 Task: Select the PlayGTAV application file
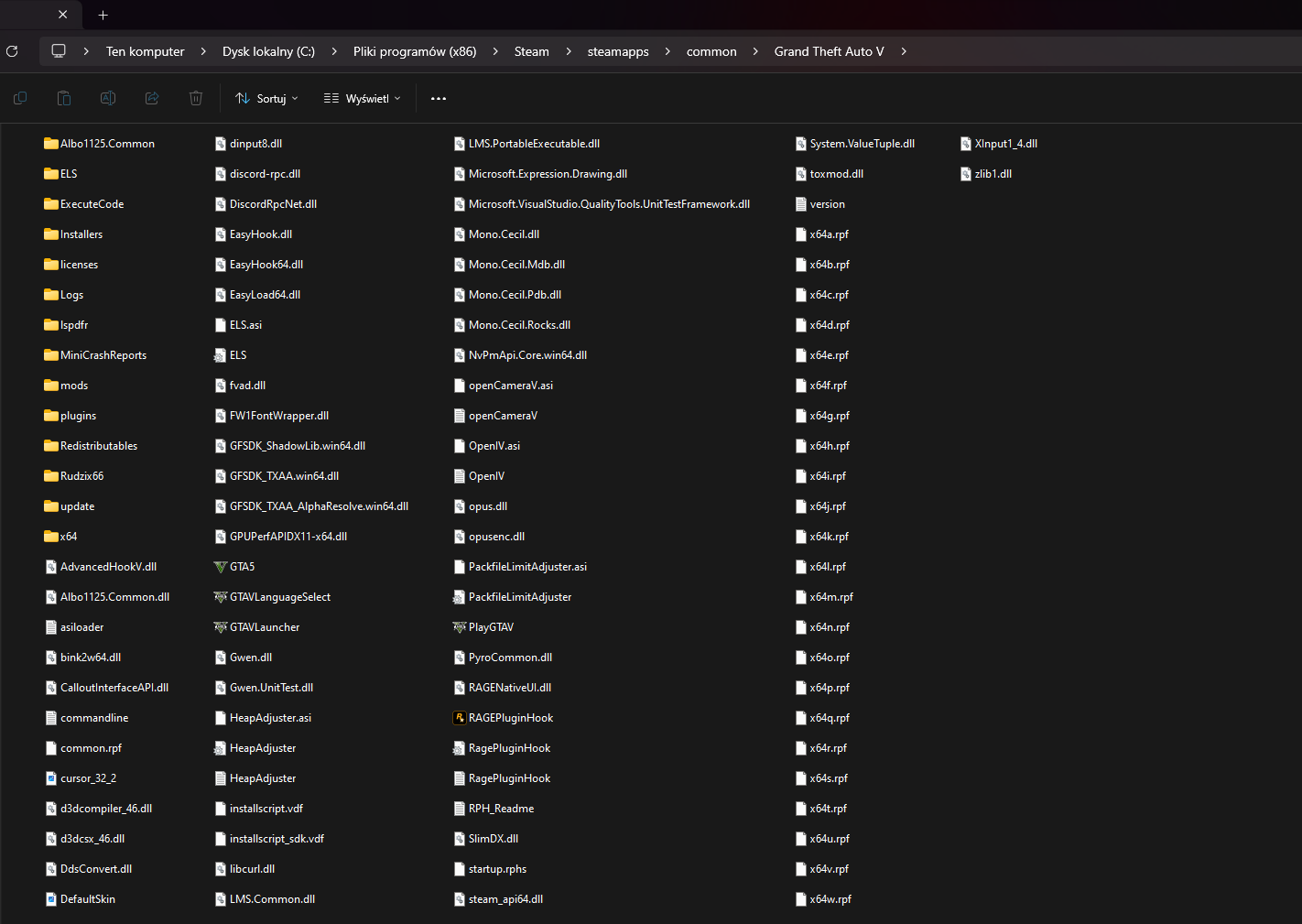[491, 627]
